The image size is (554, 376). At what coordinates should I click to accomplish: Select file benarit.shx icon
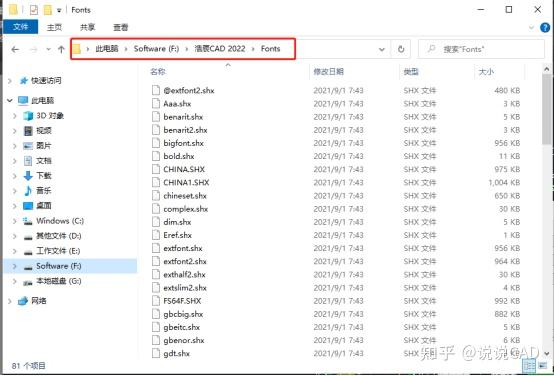pos(156,117)
